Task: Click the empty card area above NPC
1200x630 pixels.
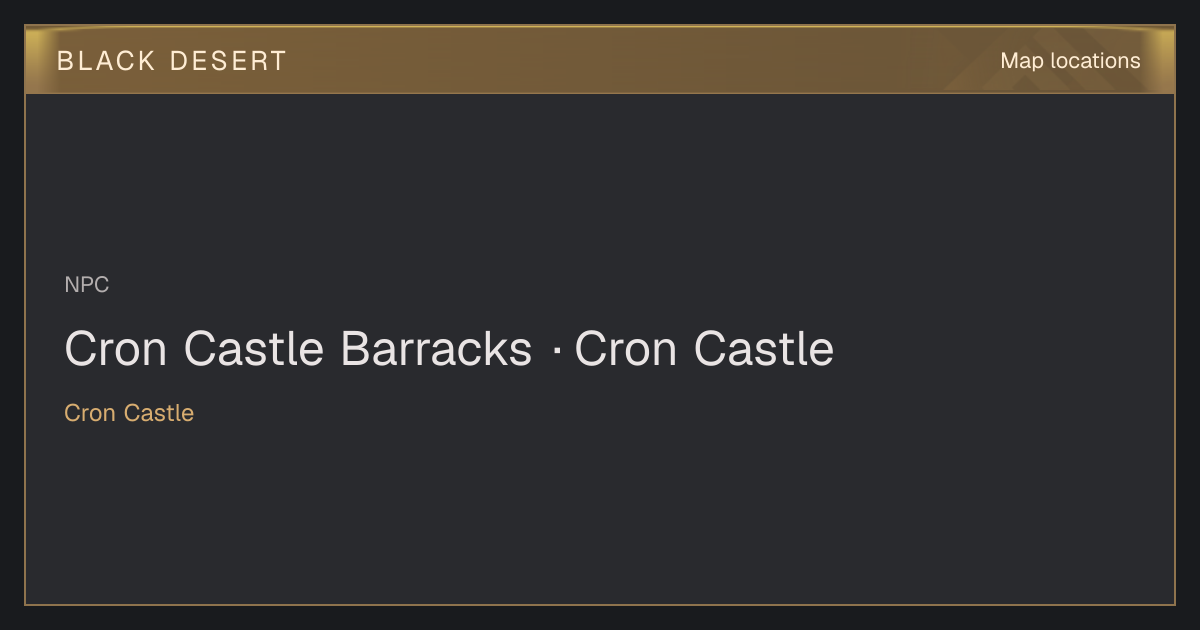Action: pyautogui.click(x=600, y=180)
